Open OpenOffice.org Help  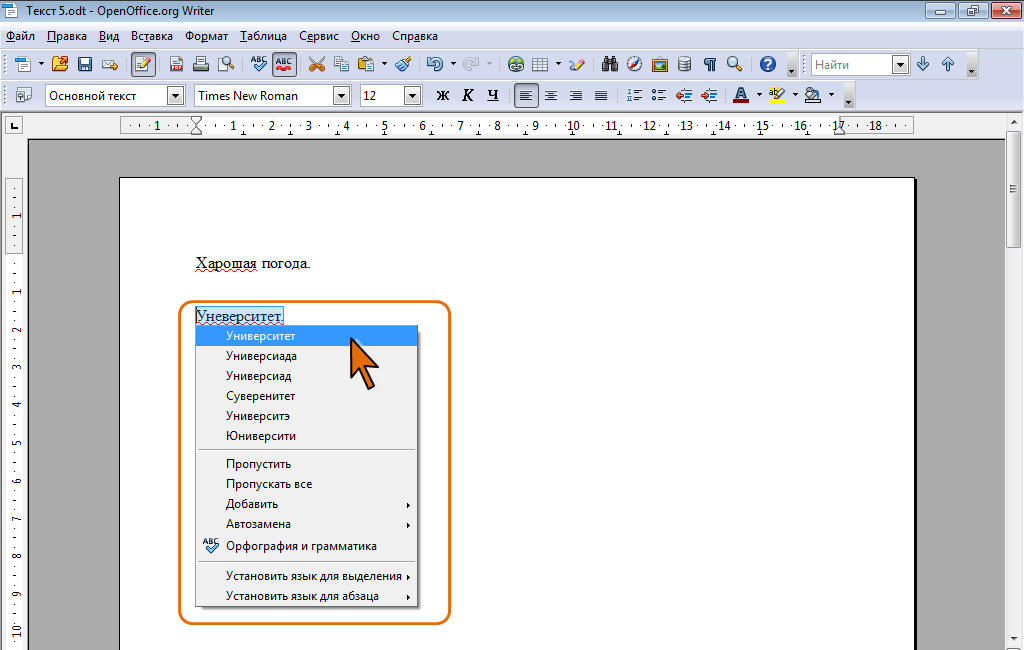(768, 64)
